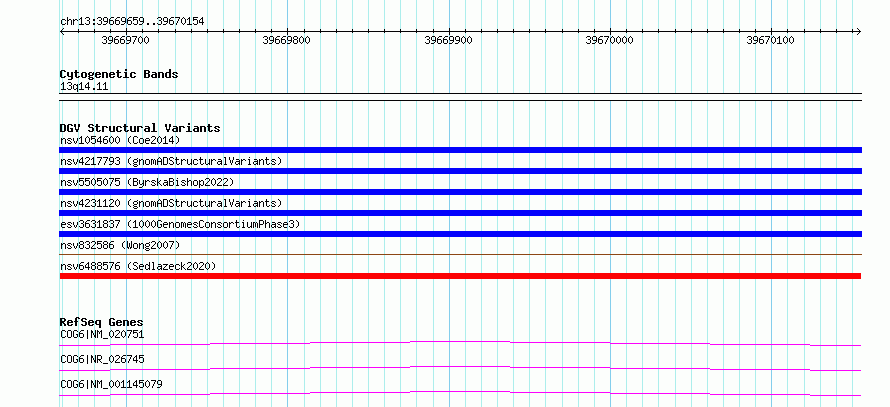
Task: Click the blue bar under nsv5505075
Action: [x=460, y=192]
